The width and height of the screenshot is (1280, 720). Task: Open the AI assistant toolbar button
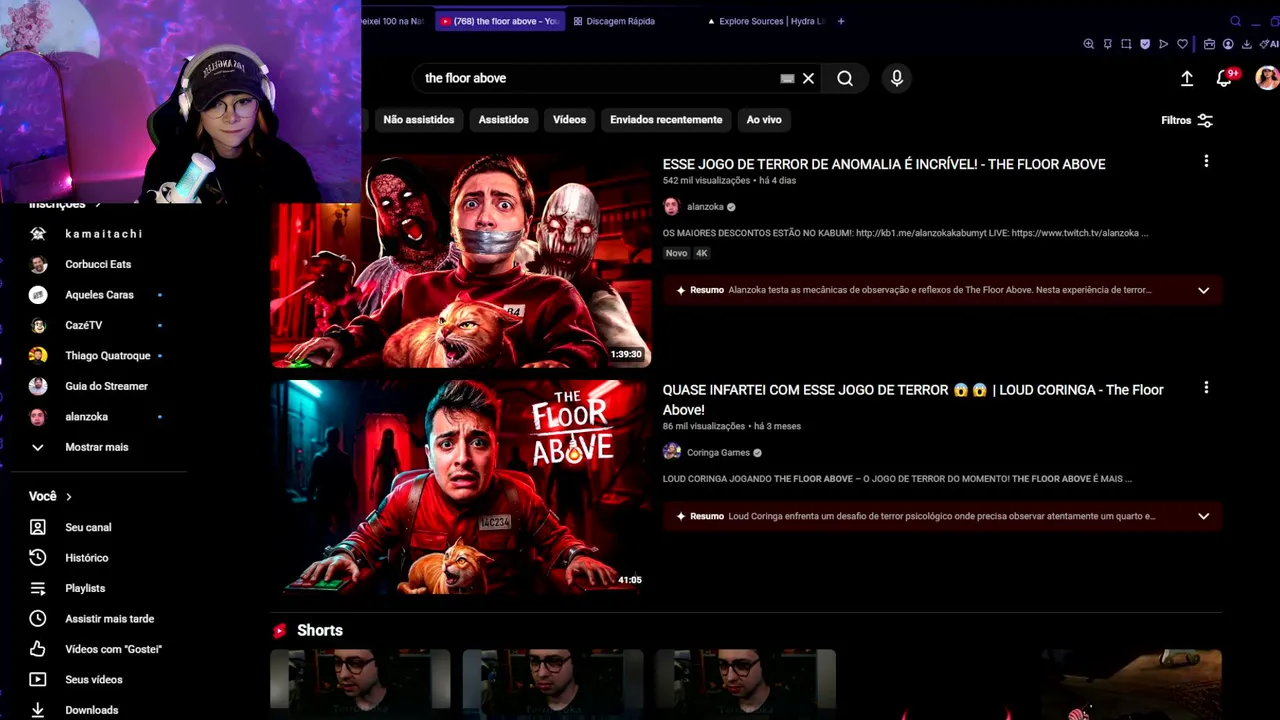tap(1269, 44)
